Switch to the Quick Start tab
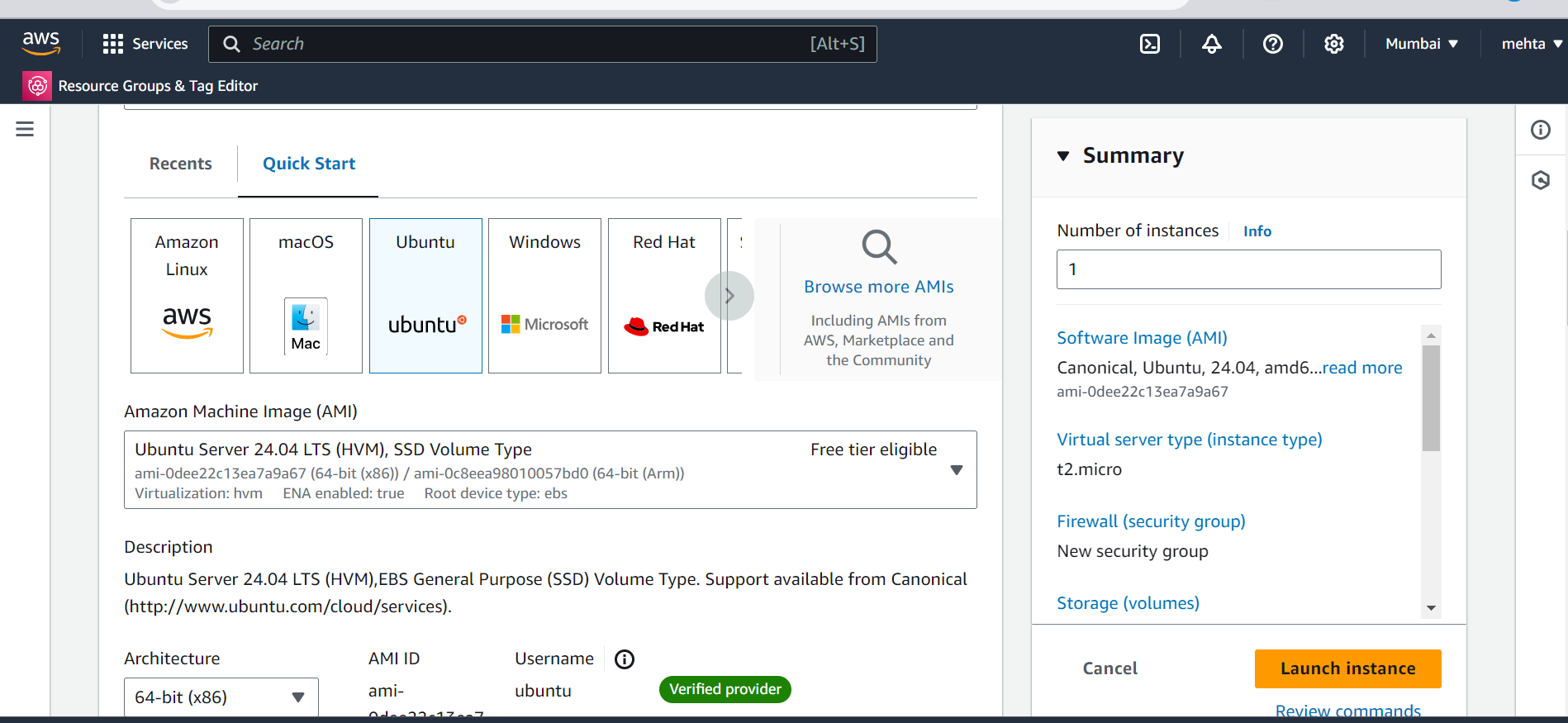The height and width of the screenshot is (723, 1568). coord(309,164)
